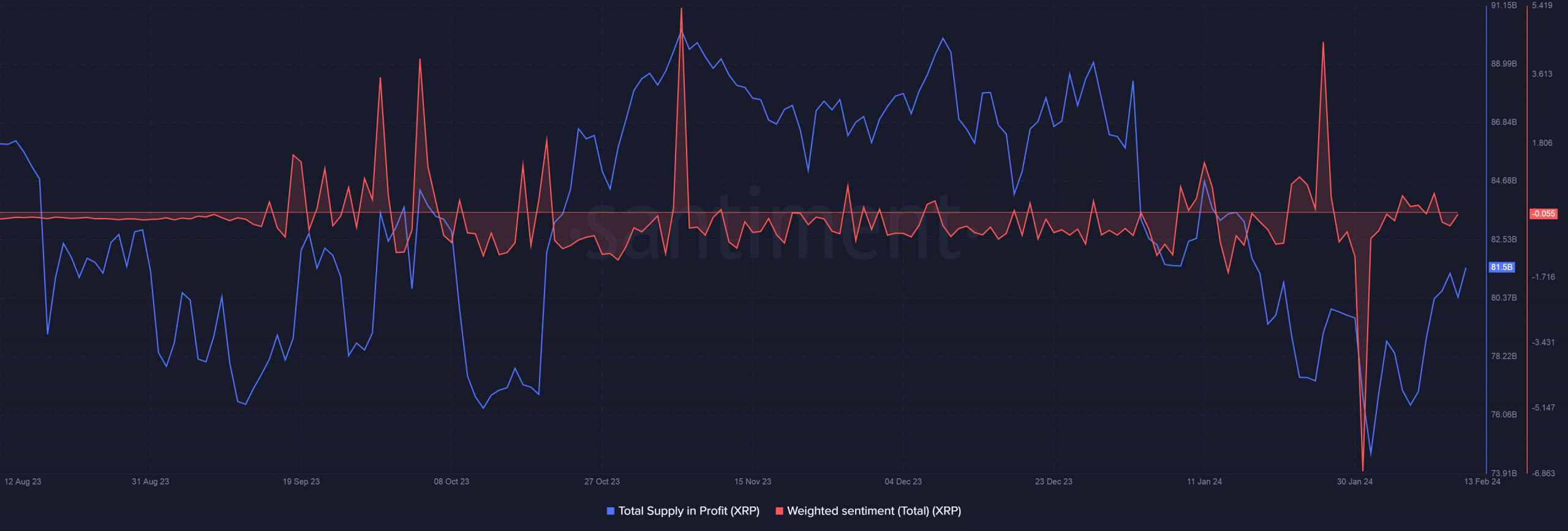Image resolution: width=1568 pixels, height=531 pixels.
Task: Click the 12 Aug 23 date label
Action: [23, 481]
